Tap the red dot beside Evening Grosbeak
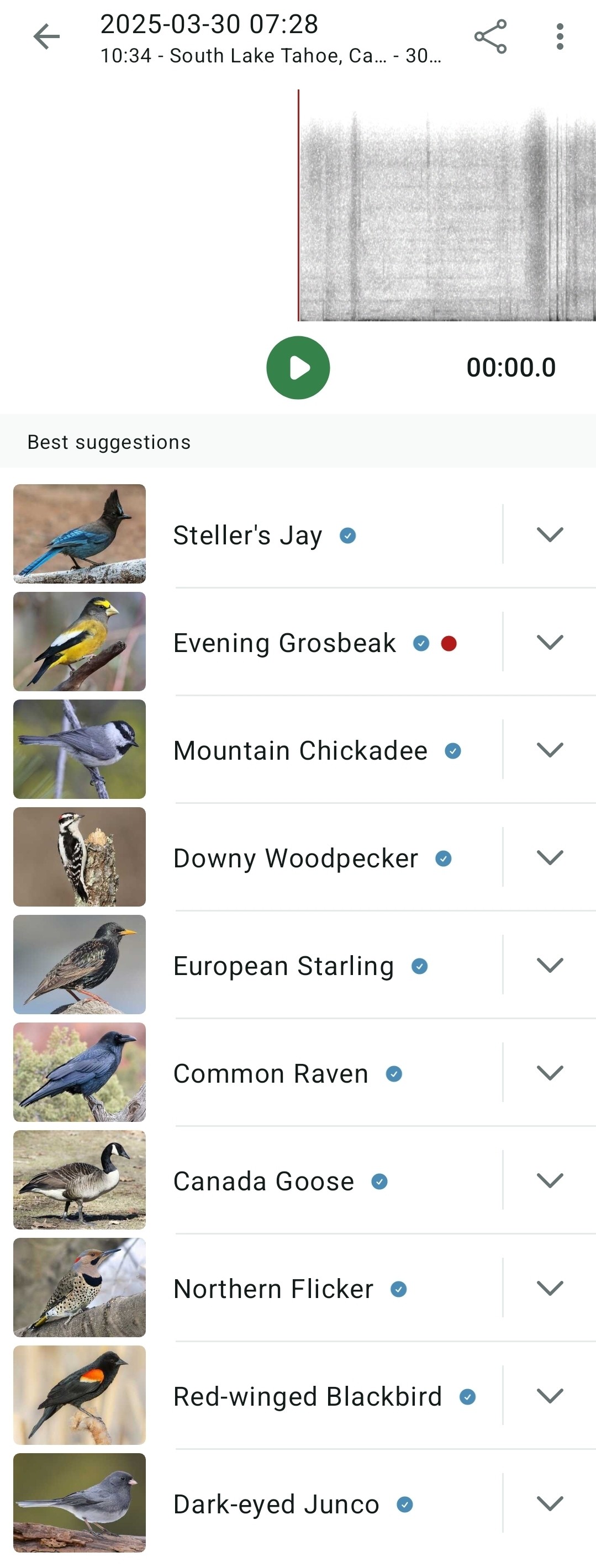This screenshot has width=596, height=1568. click(x=449, y=643)
